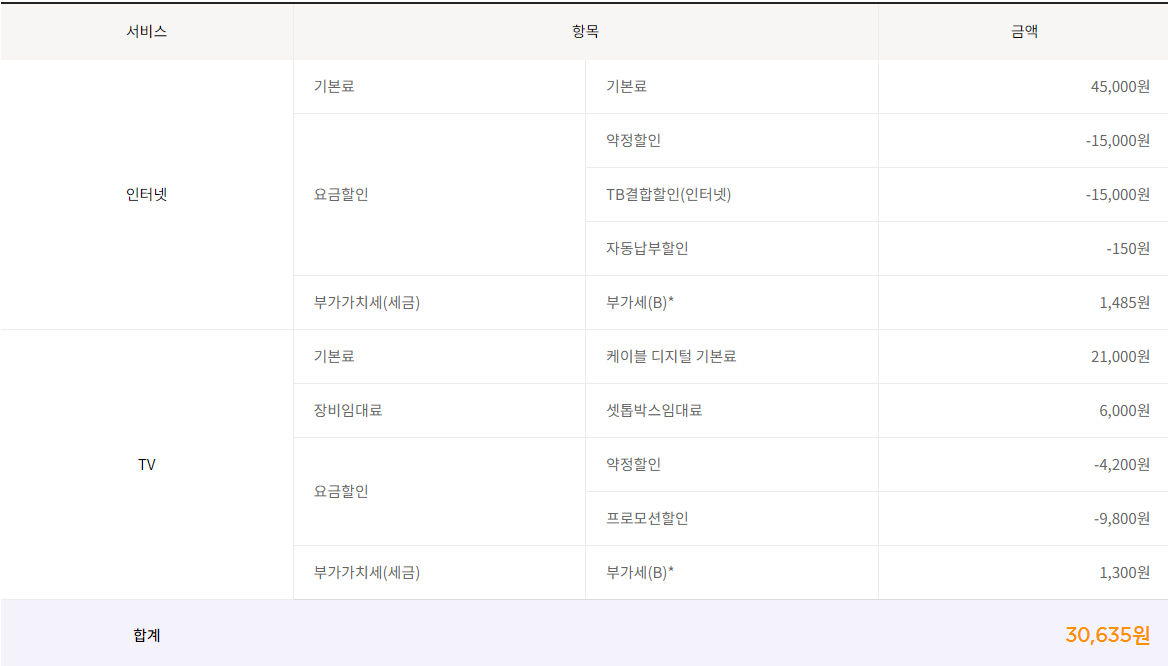Select the TV service cell
This screenshot has height=666, width=1168.
click(146, 464)
